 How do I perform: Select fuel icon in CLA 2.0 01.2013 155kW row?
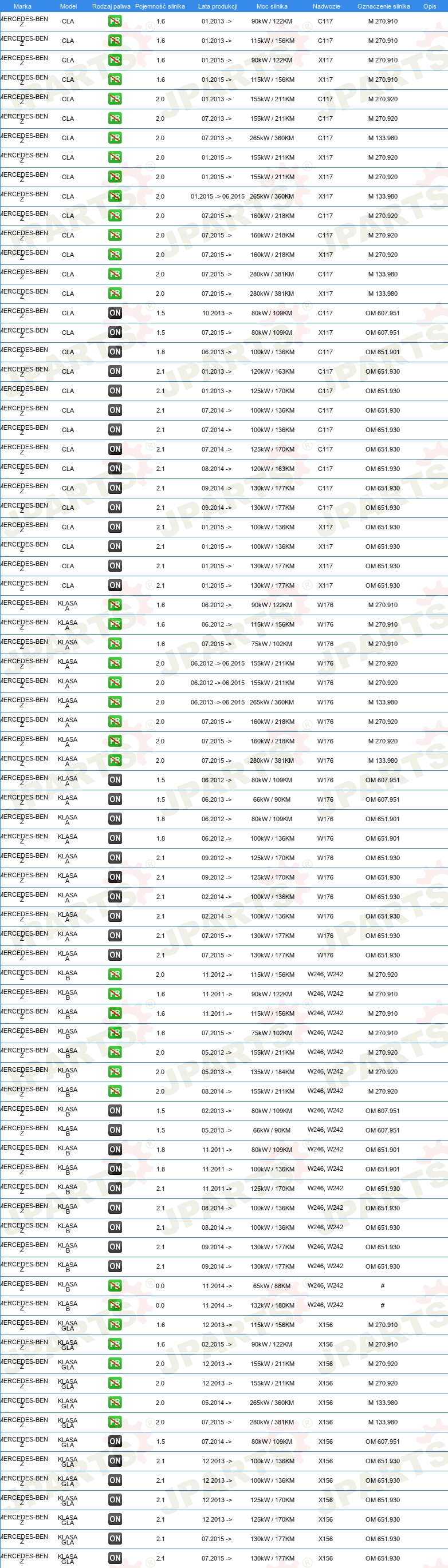[x=115, y=99]
